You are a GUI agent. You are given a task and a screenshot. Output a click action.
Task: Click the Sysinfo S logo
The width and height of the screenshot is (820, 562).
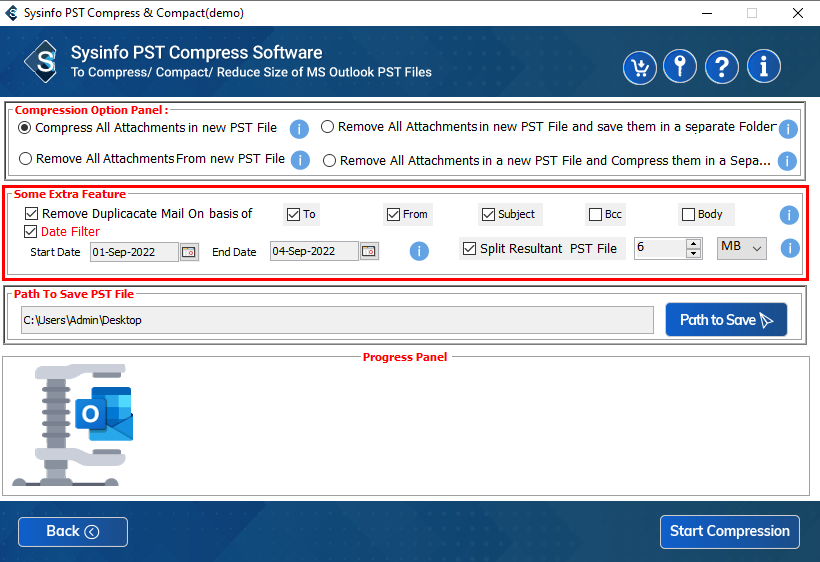(x=43, y=62)
